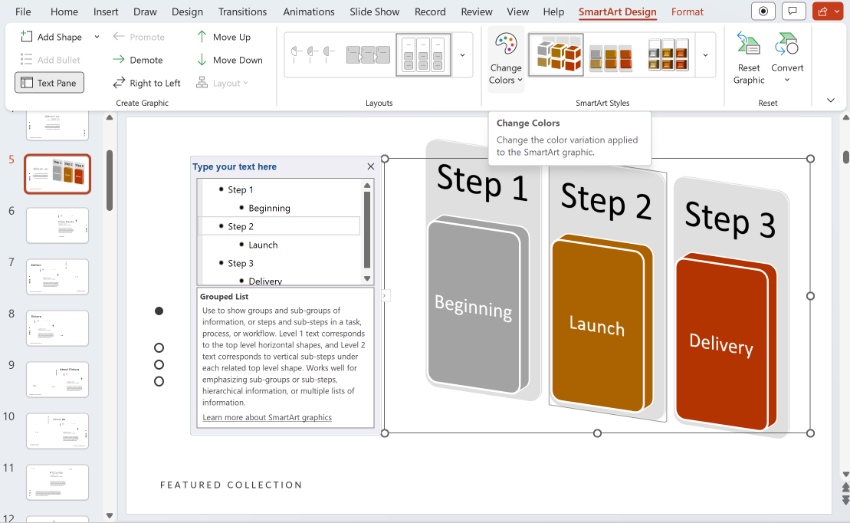
Task: Select the first layout thumbnail in Layouts gallery
Action: pyautogui.click(x=313, y=53)
